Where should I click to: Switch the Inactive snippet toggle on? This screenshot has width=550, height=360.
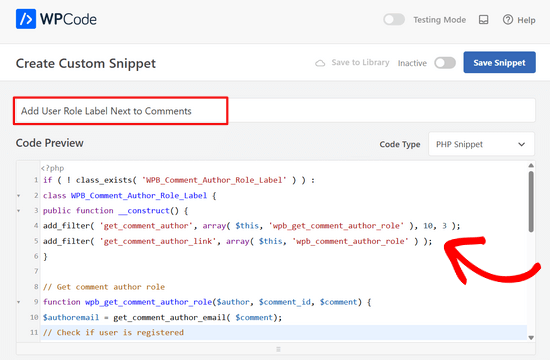click(445, 63)
